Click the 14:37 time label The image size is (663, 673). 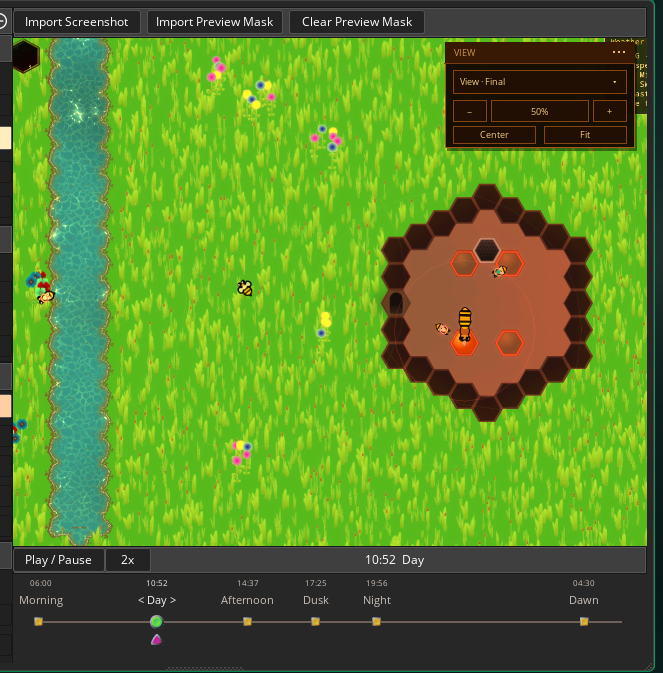pos(248,583)
